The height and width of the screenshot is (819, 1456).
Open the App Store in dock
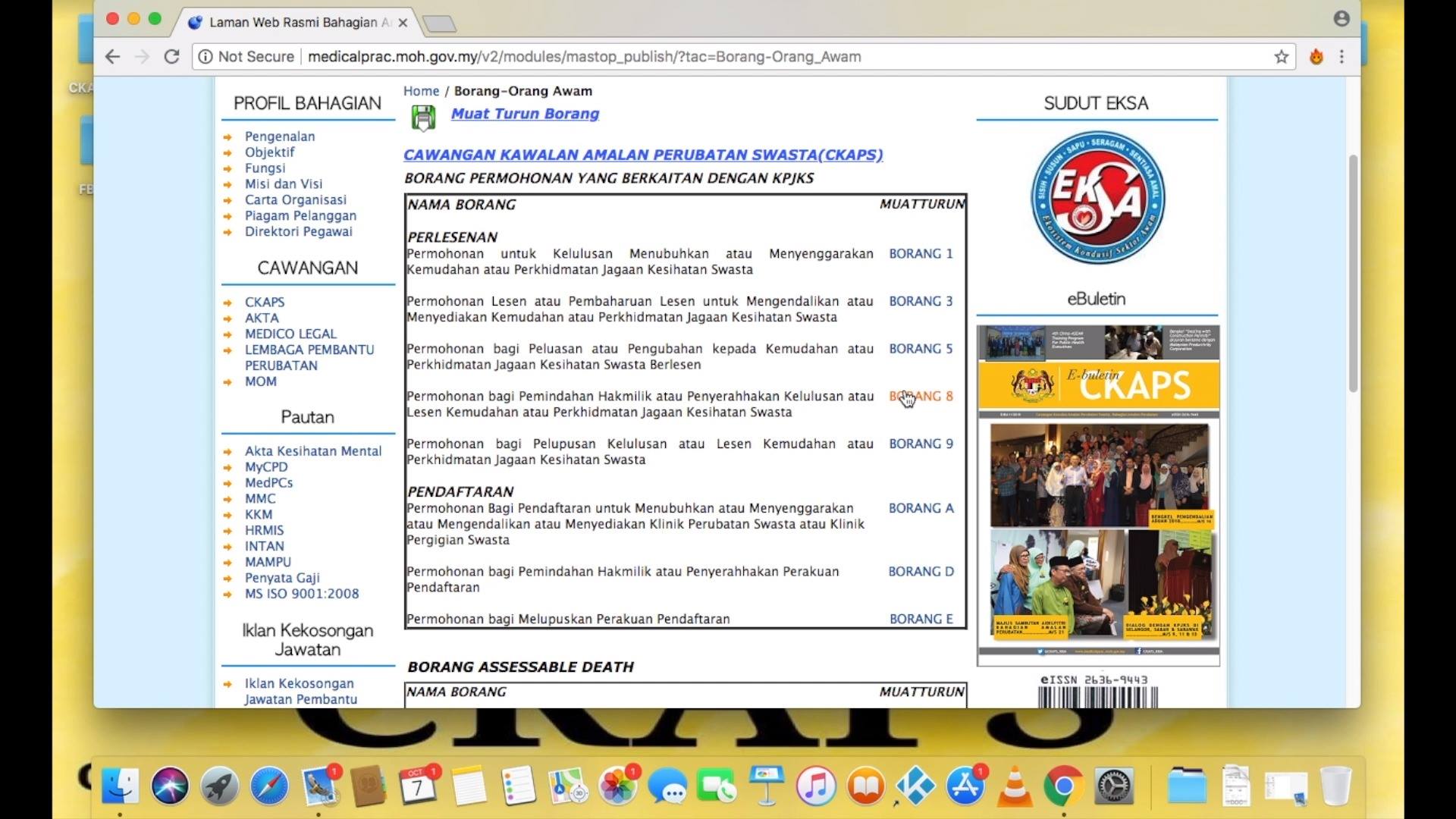[965, 786]
